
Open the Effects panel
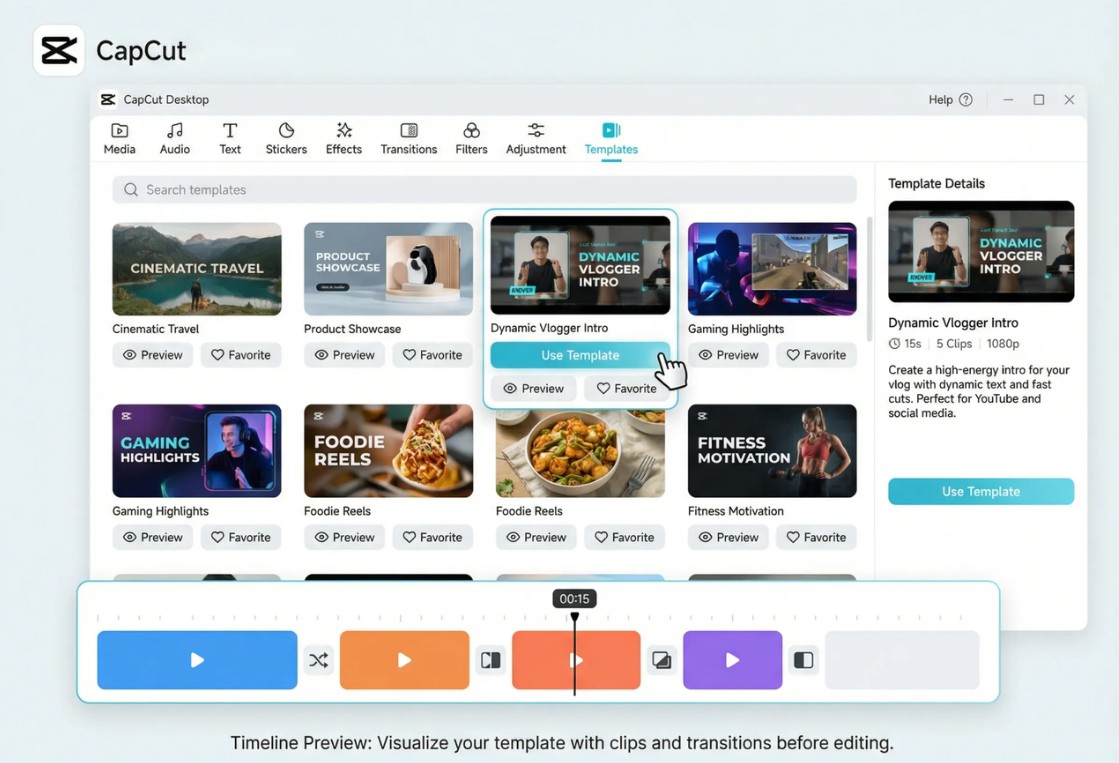[344, 138]
